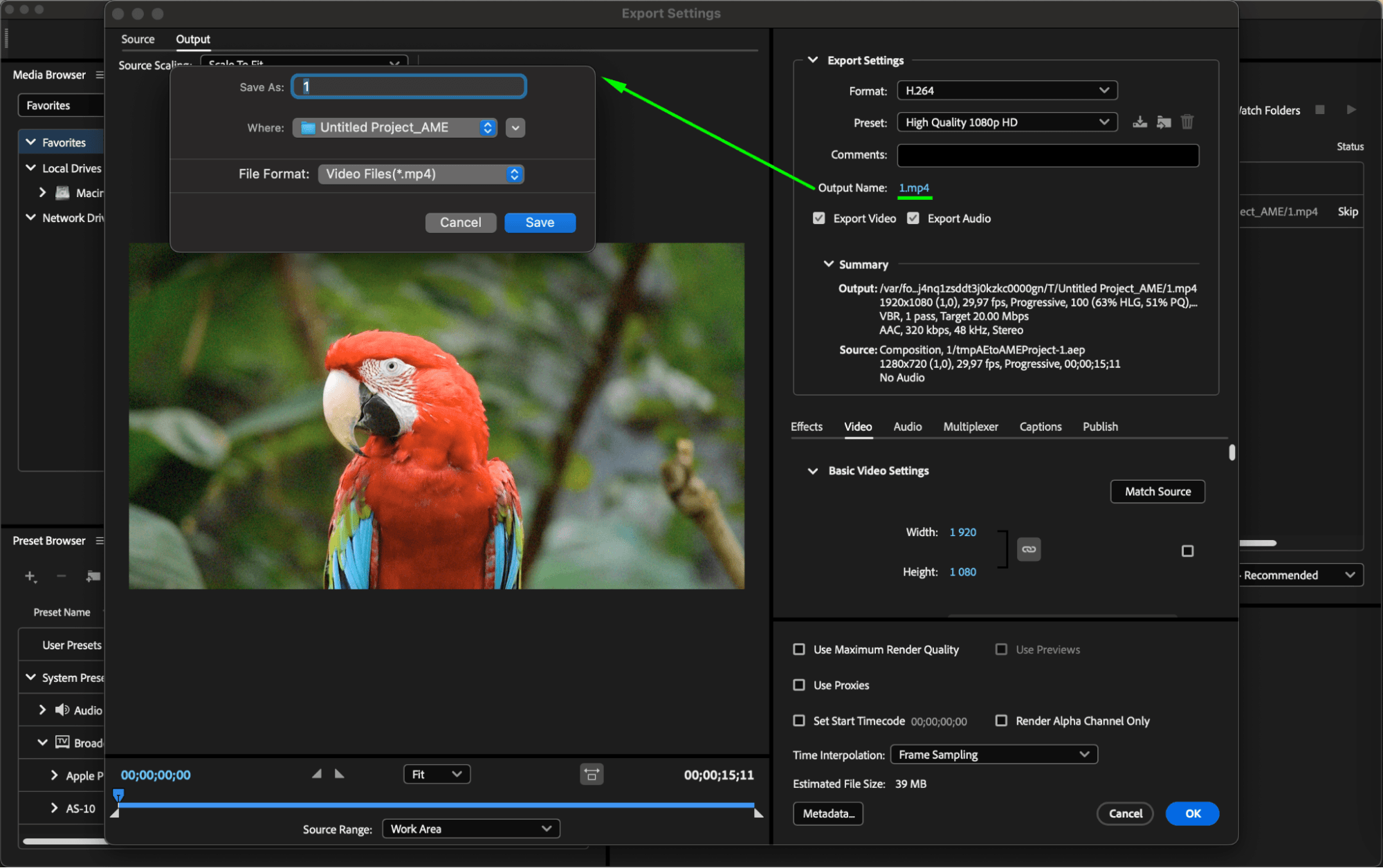This screenshot has width=1383, height=868.
Task: Open the Time Interpolation Frame Sampling dropdown
Action: click(x=993, y=755)
